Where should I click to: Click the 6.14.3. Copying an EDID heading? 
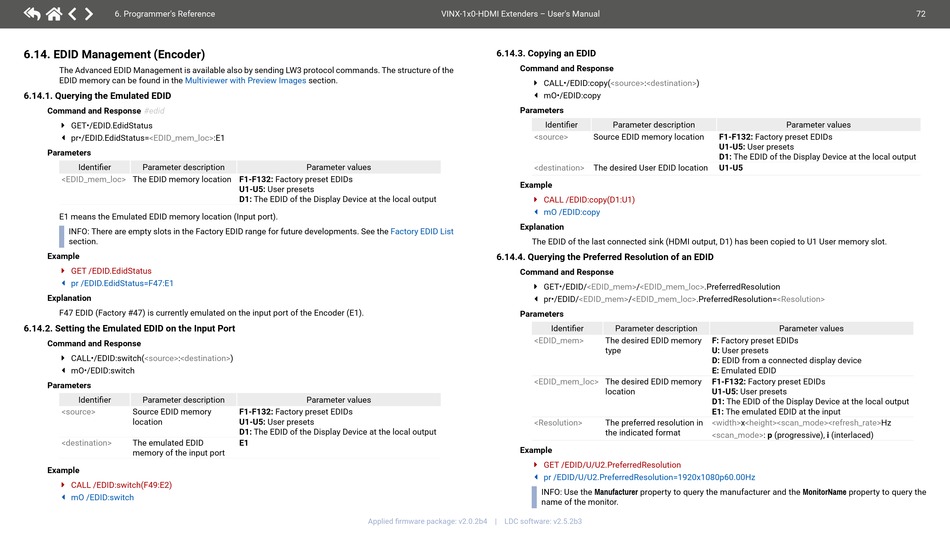546,53
